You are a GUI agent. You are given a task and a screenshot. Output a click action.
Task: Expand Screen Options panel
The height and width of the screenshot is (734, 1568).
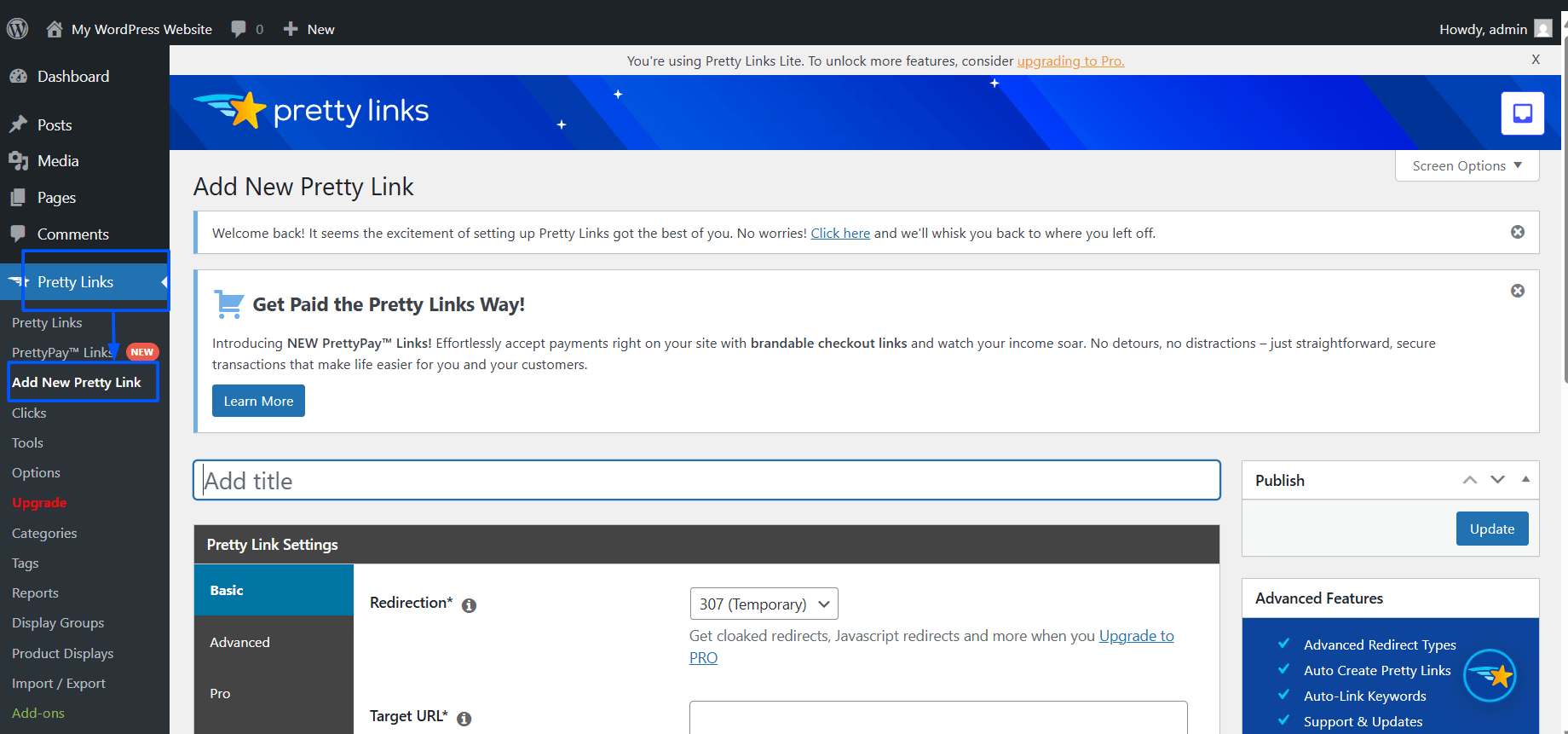1467,165
